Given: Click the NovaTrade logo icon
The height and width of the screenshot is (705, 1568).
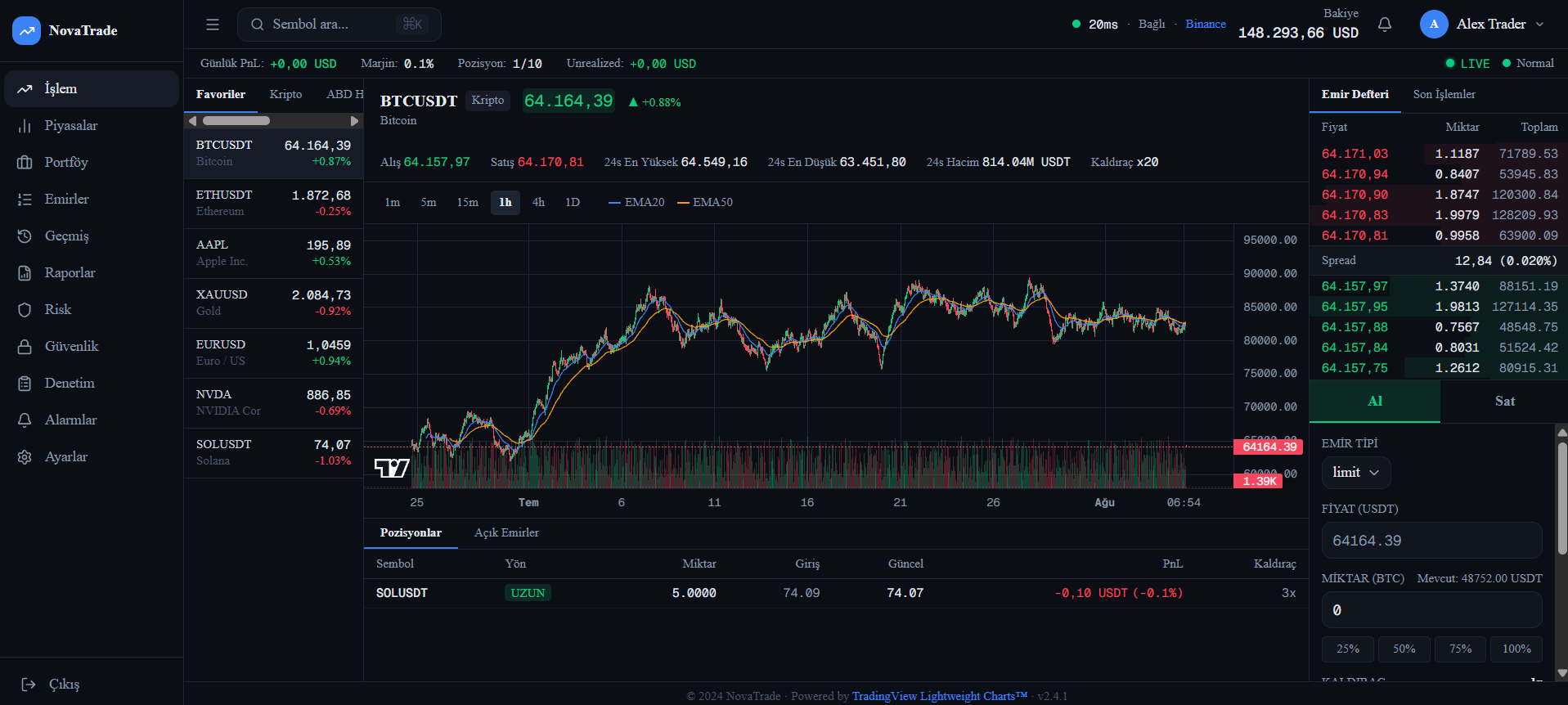Looking at the screenshot, I should coord(26,31).
